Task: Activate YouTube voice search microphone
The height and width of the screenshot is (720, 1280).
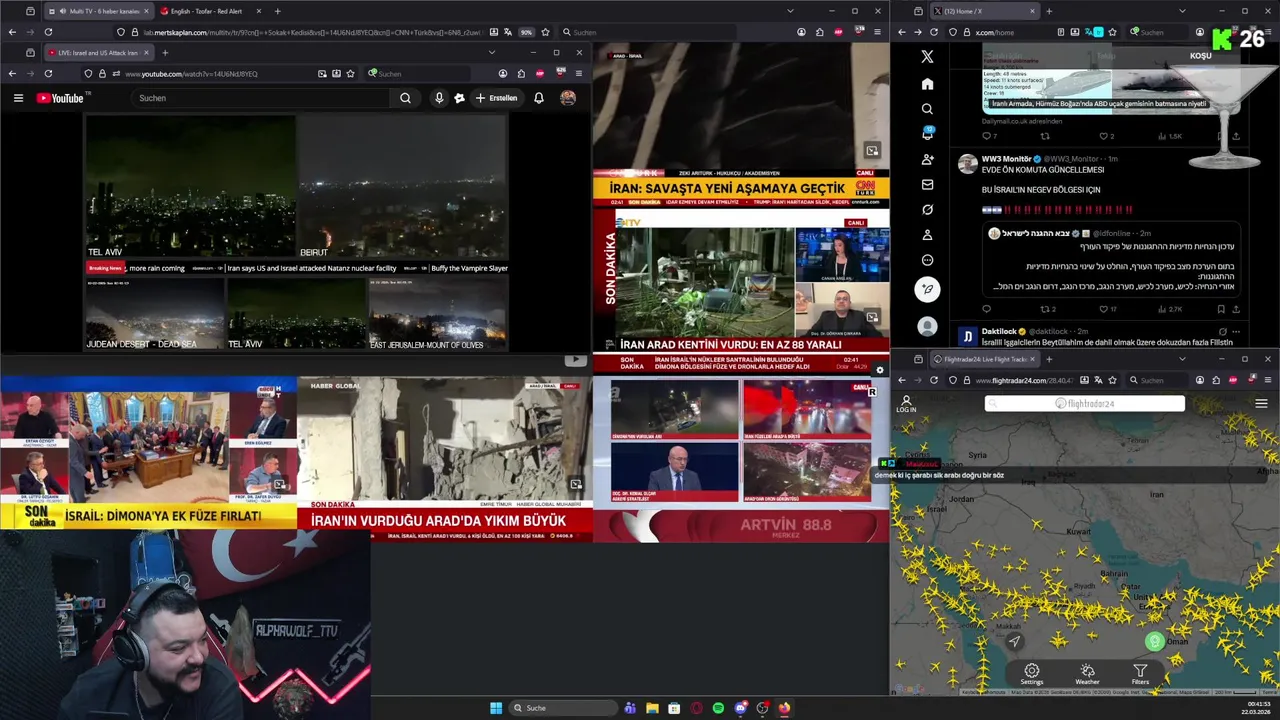Action: click(439, 98)
